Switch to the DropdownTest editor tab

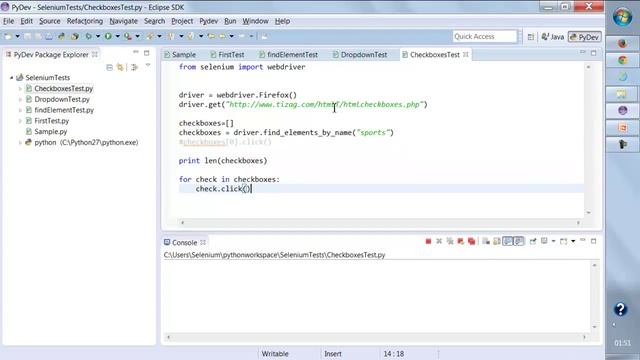(x=360, y=55)
